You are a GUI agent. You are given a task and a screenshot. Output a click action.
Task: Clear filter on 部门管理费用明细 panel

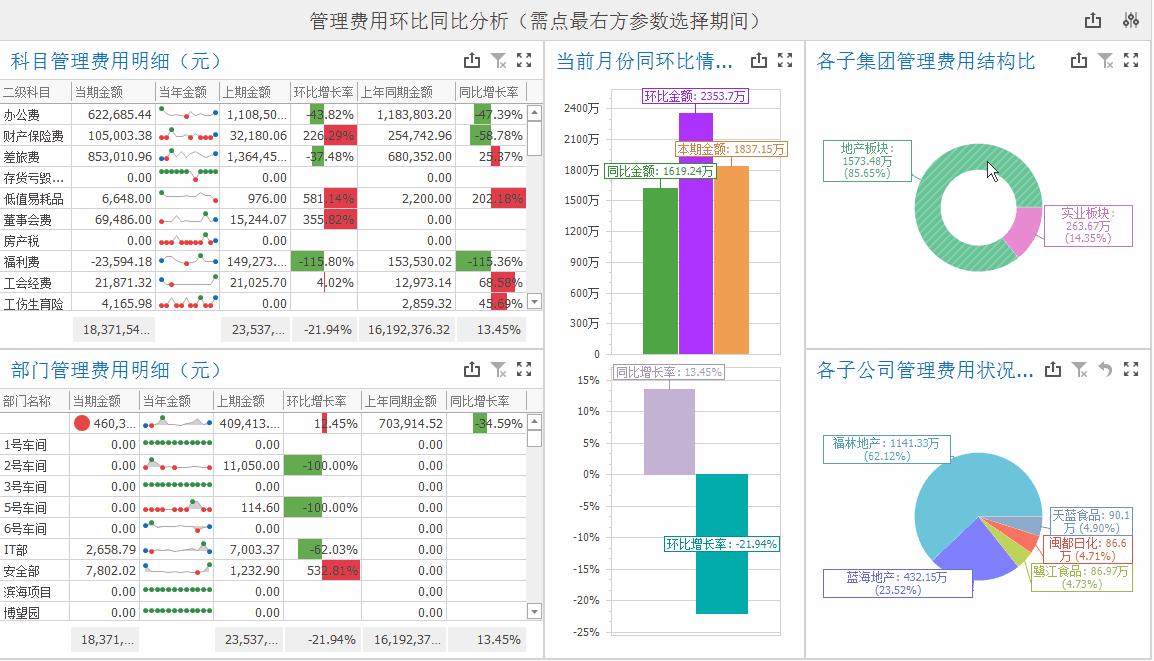click(498, 370)
